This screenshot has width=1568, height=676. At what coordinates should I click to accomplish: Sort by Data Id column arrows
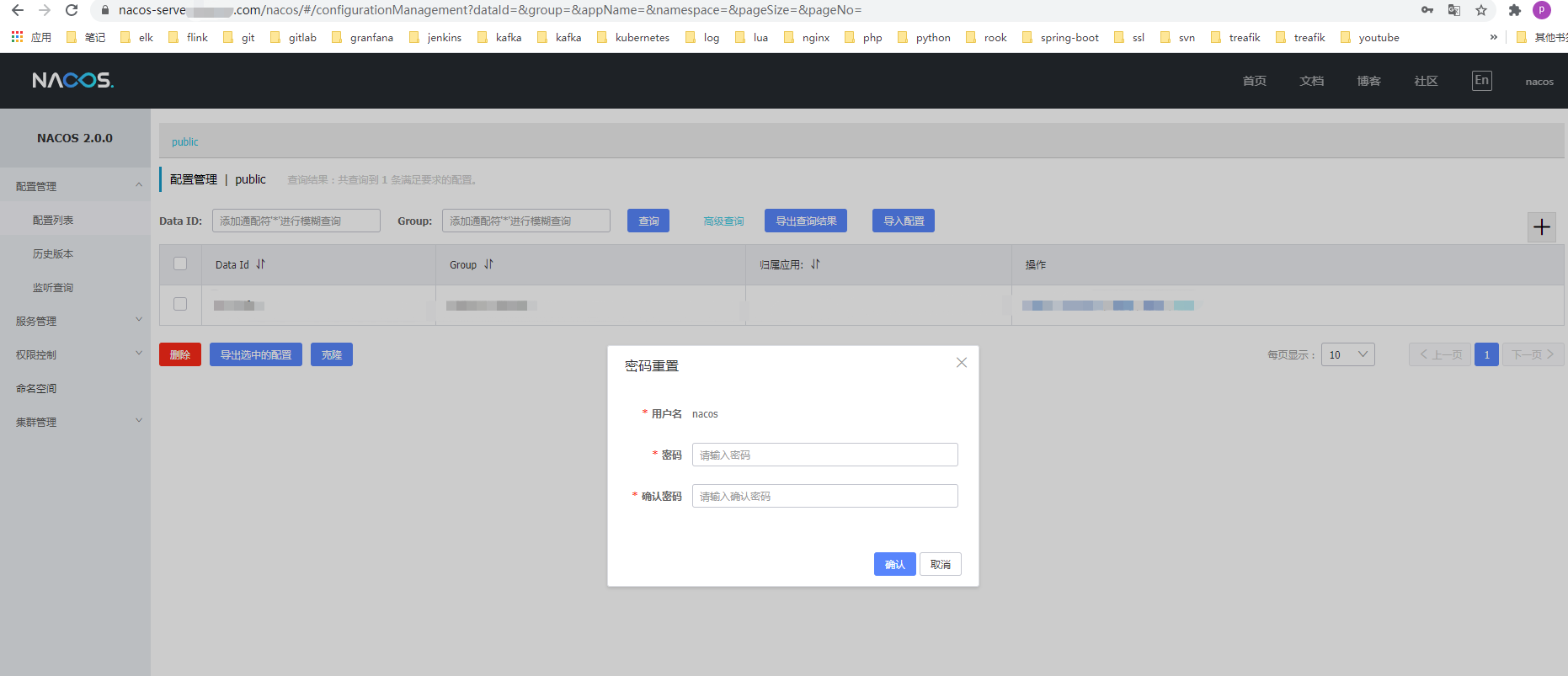click(261, 264)
